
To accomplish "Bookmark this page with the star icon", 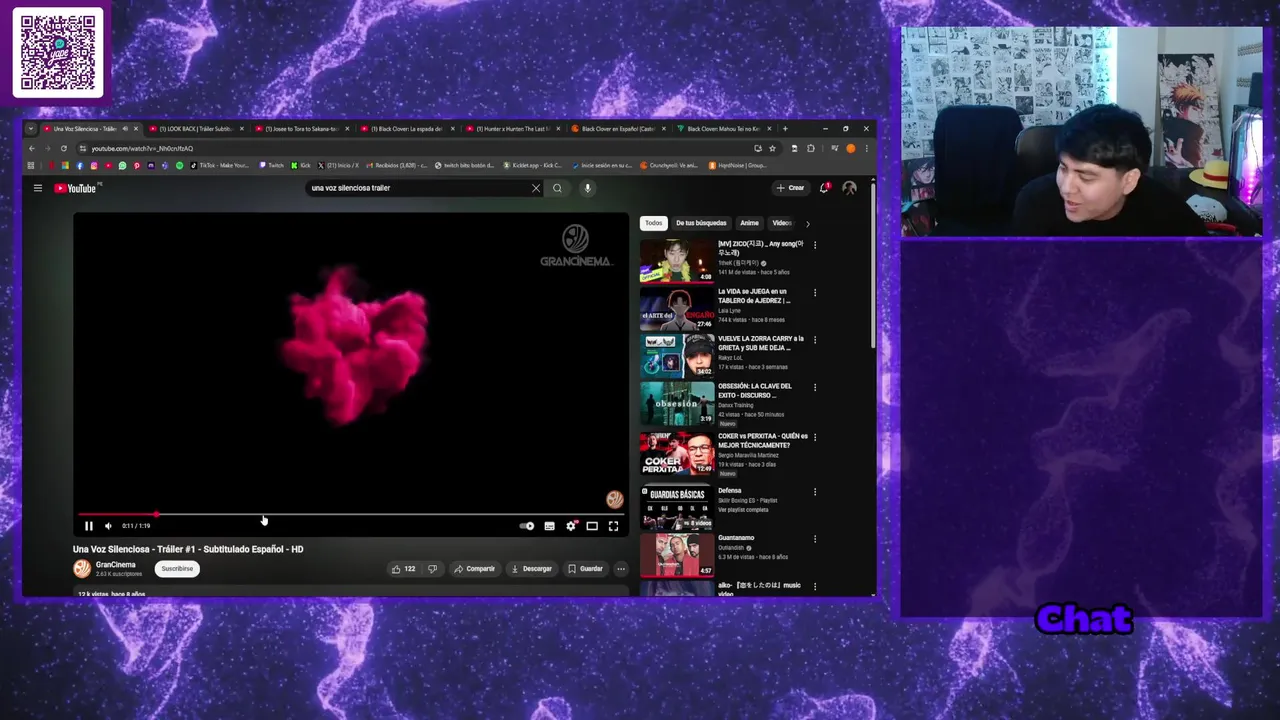I will point(772,148).
